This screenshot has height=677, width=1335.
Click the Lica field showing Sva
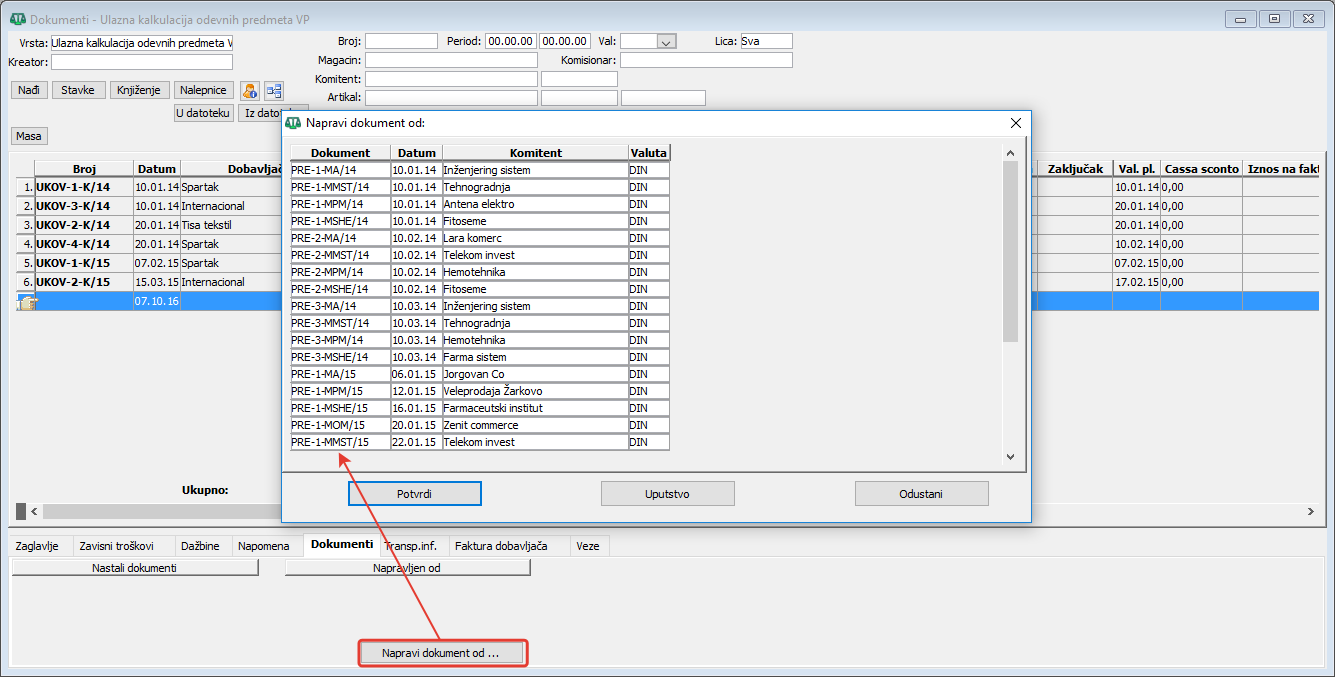click(766, 41)
